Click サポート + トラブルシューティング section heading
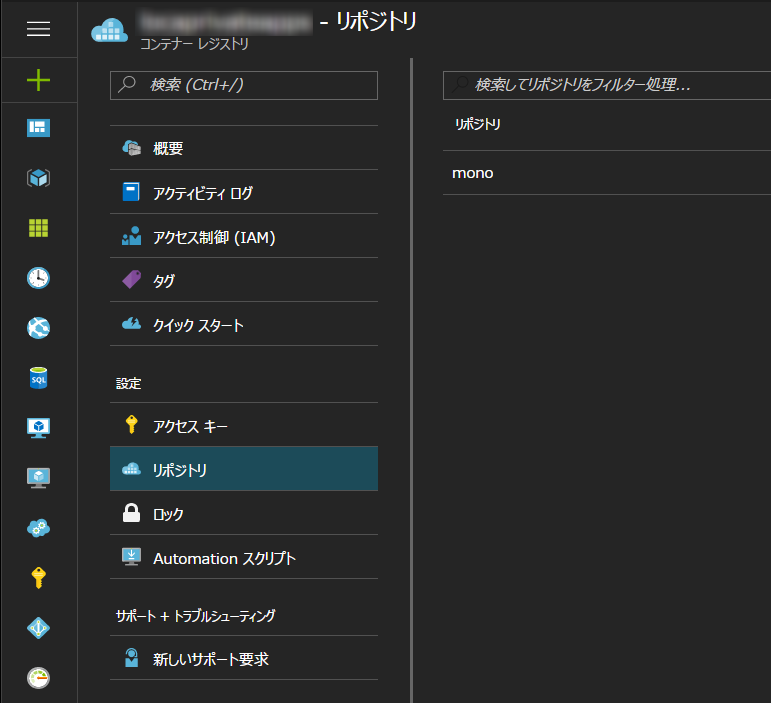The image size is (771, 703). 196,616
